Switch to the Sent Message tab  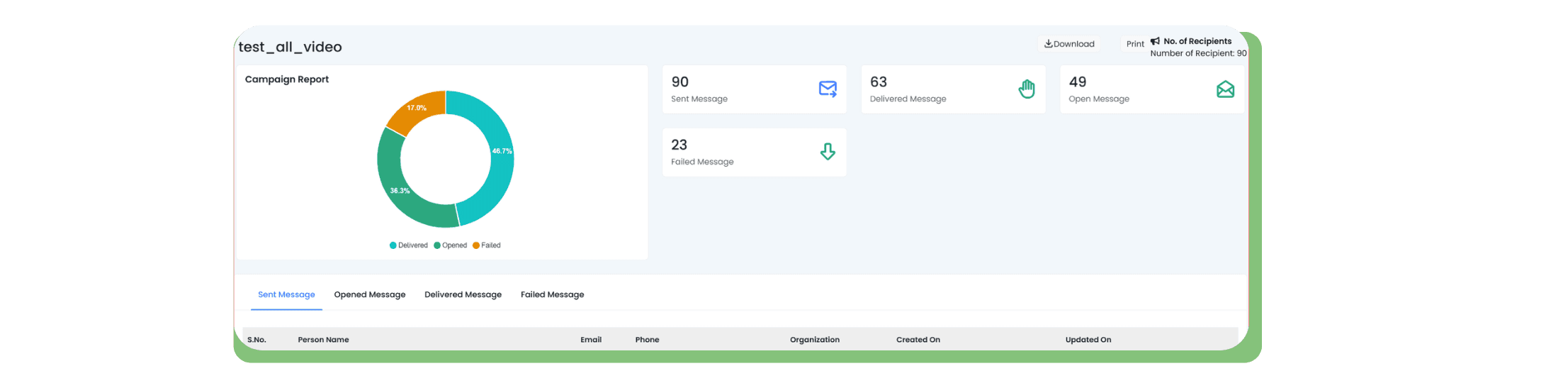[286, 294]
